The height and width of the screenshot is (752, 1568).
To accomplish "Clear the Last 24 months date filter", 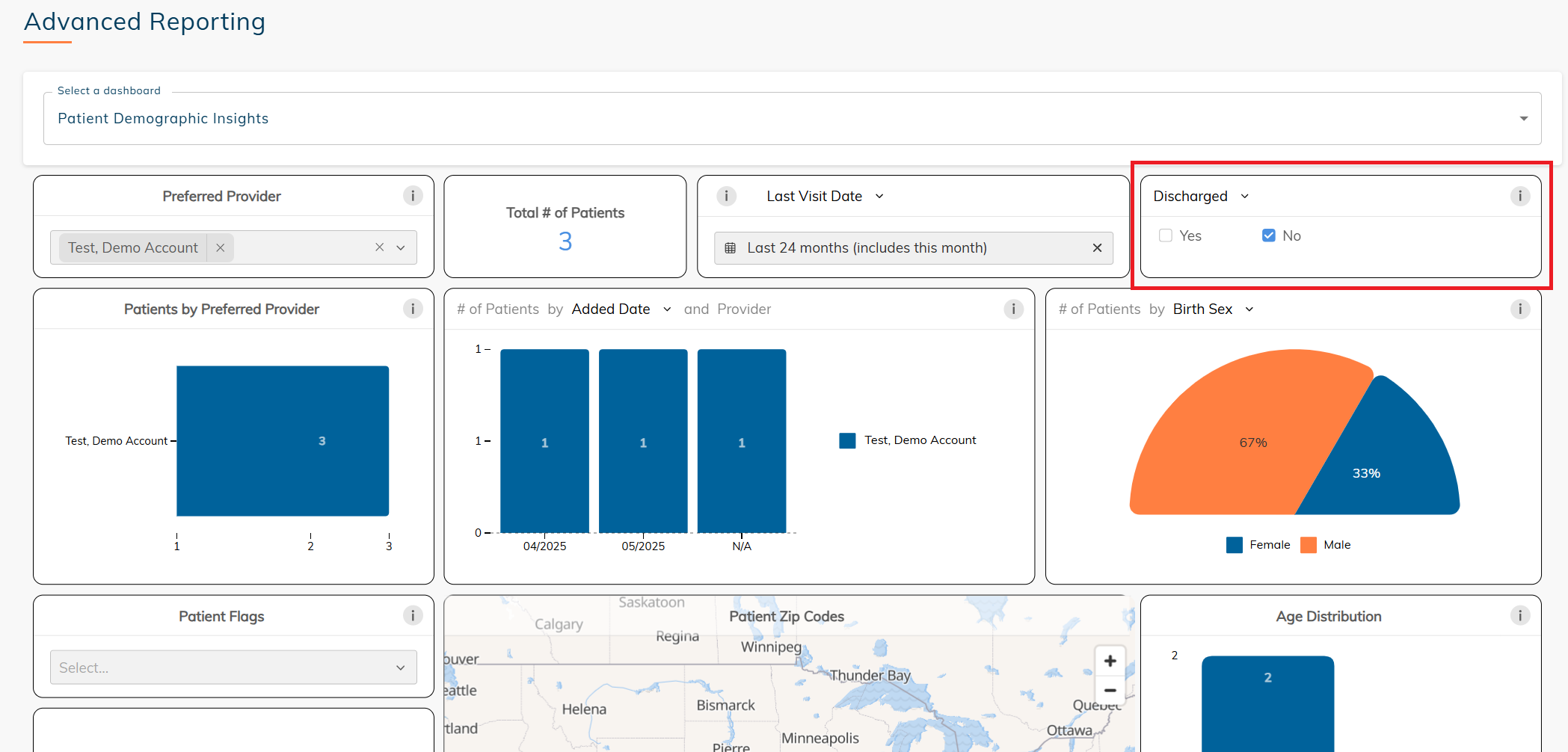I will click(x=1097, y=248).
